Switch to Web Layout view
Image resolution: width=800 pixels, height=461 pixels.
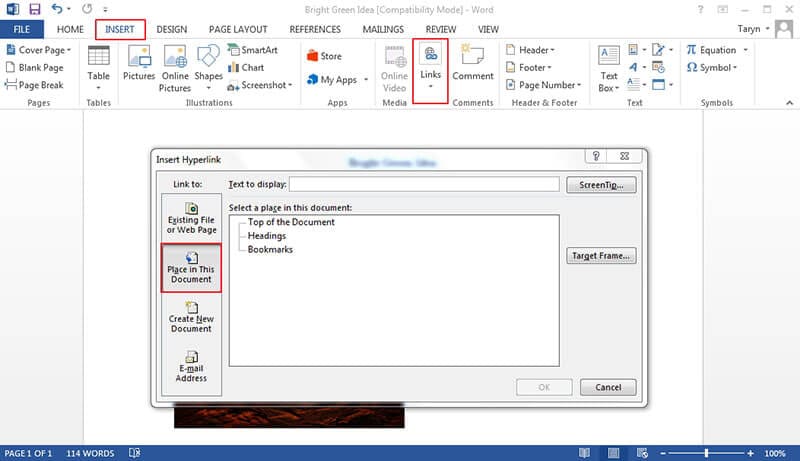[x=642, y=453]
